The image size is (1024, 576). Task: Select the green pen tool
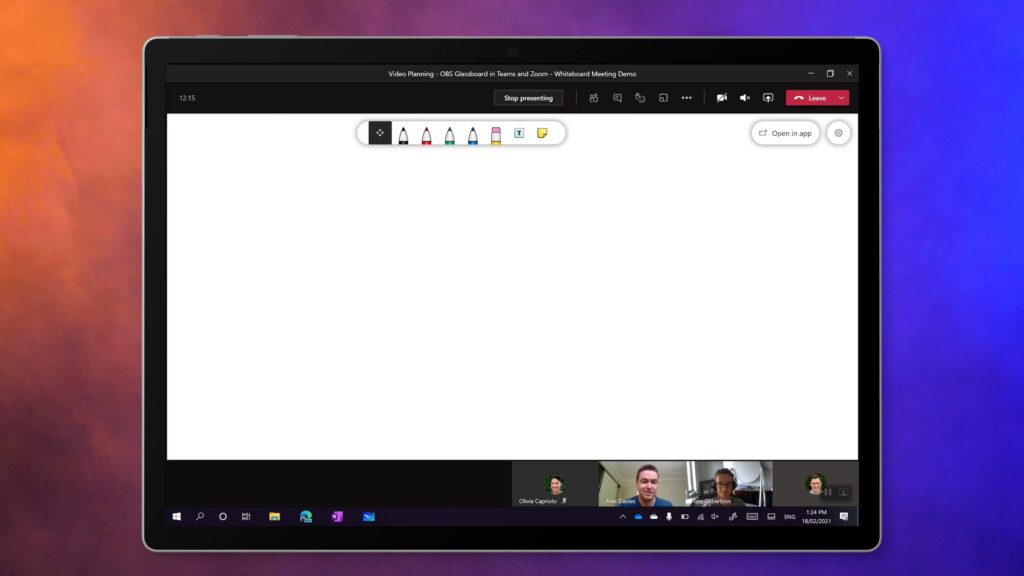pos(449,134)
